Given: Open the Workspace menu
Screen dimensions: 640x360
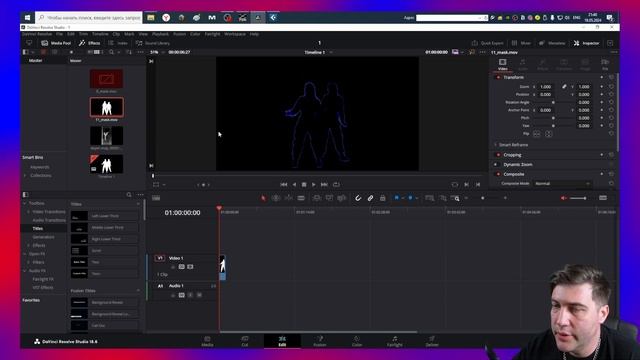Looking at the screenshot, I should pos(235,34).
